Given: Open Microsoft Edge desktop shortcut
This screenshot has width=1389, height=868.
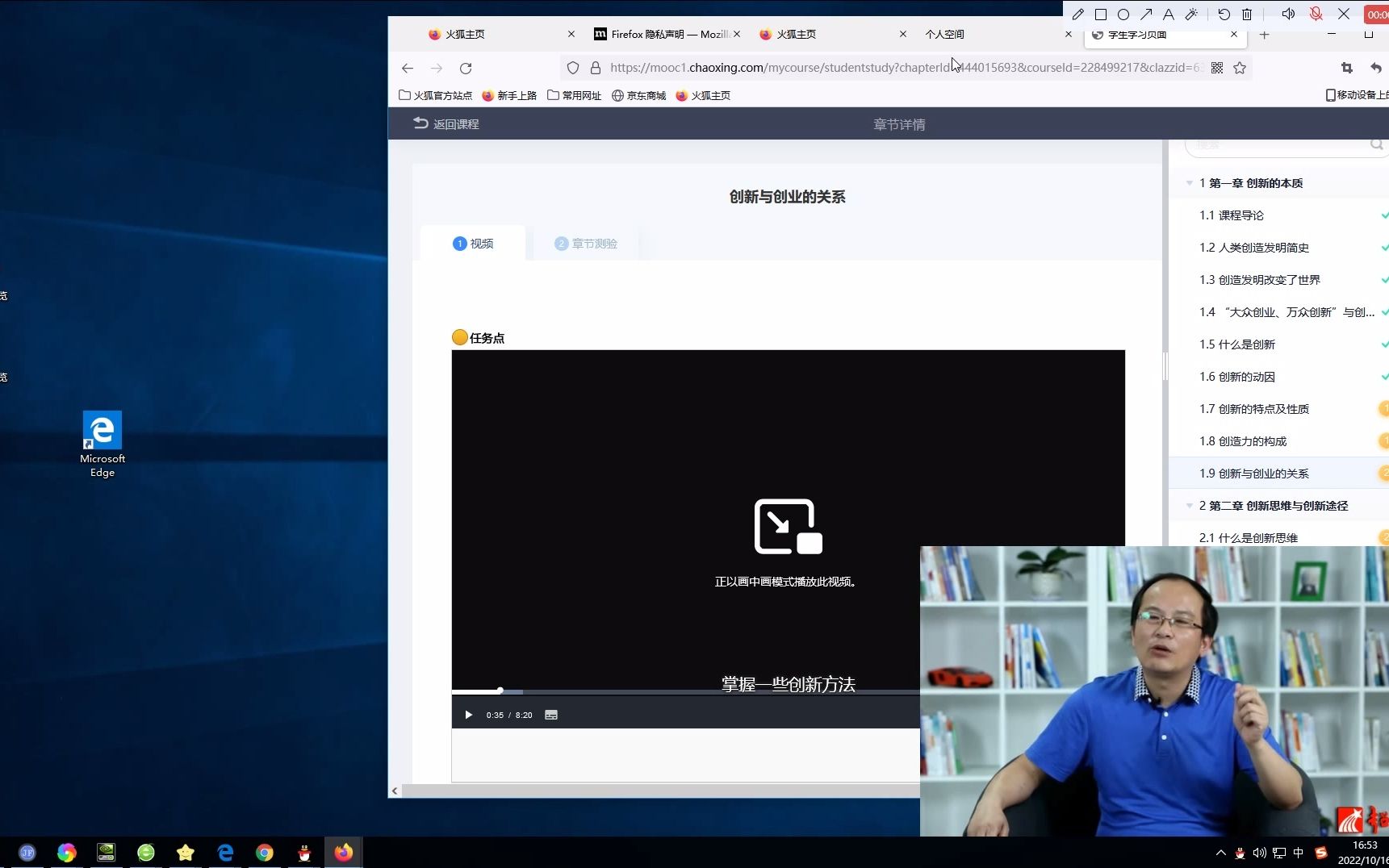Looking at the screenshot, I should point(103,444).
